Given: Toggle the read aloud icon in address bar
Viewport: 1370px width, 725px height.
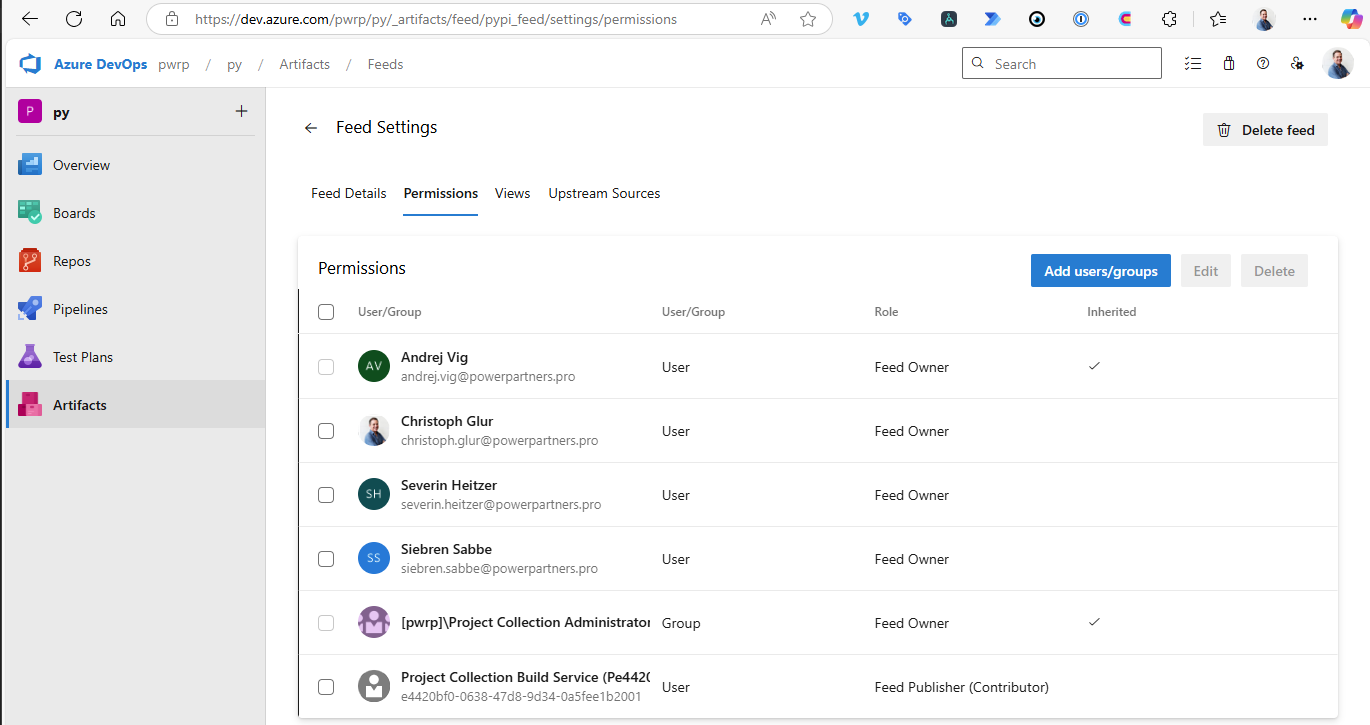Looking at the screenshot, I should (x=768, y=19).
